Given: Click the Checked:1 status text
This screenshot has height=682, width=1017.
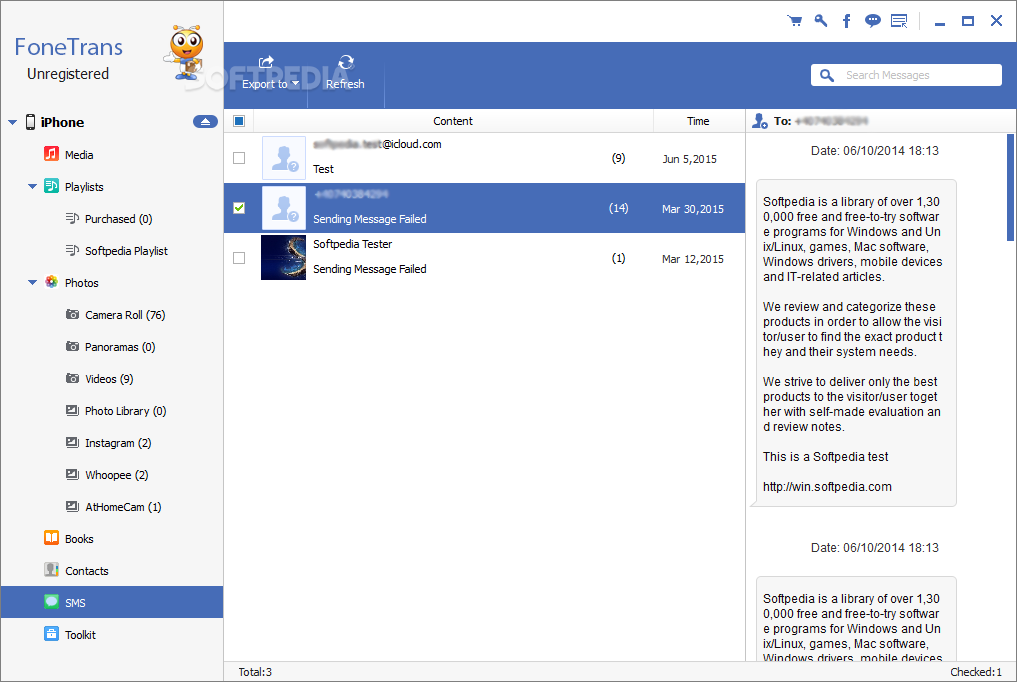Looking at the screenshot, I should click(x=975, y=672).
